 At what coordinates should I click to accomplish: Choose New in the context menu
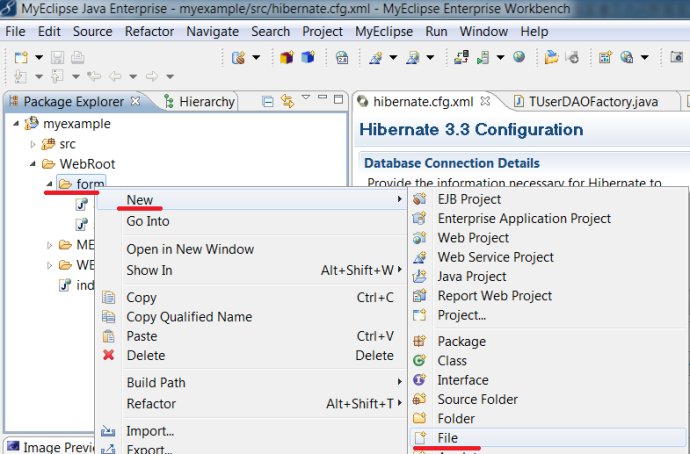click(x=252, y=200)
